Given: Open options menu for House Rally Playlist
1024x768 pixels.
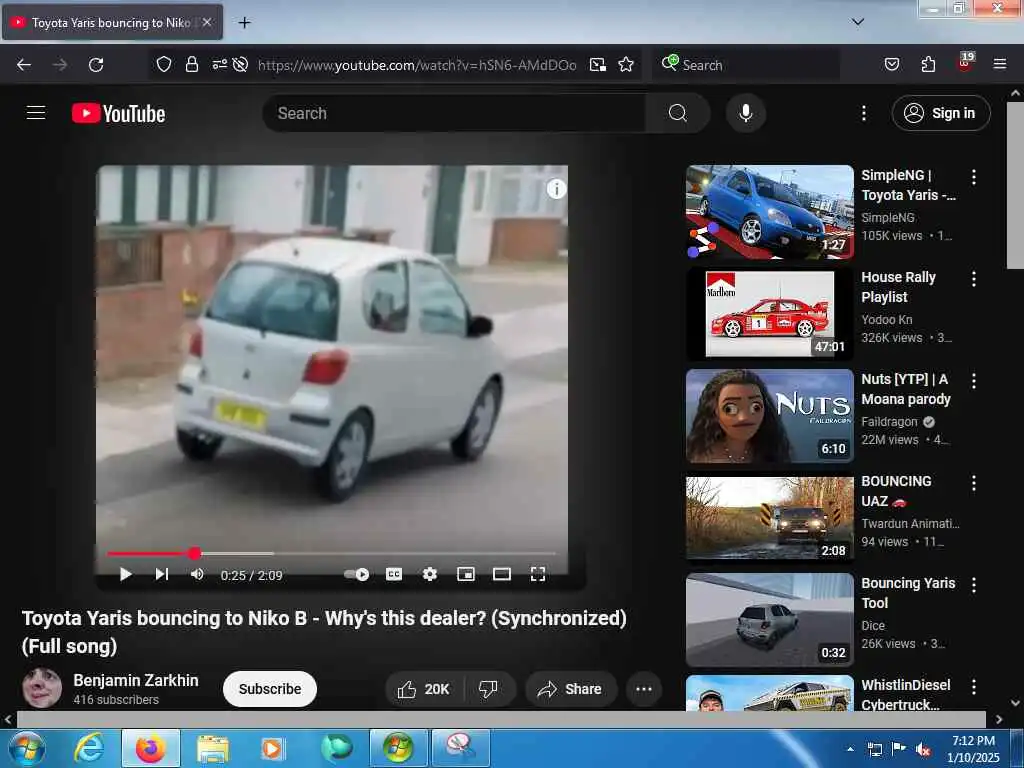Looking at the screenshot, I should coord(974,279).
